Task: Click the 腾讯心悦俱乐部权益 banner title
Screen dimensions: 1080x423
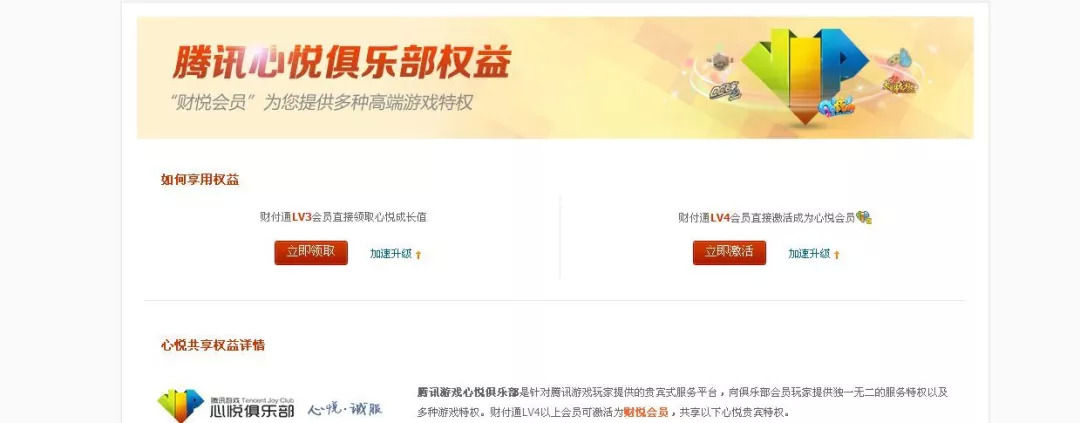Action: [x=342, y=62]
